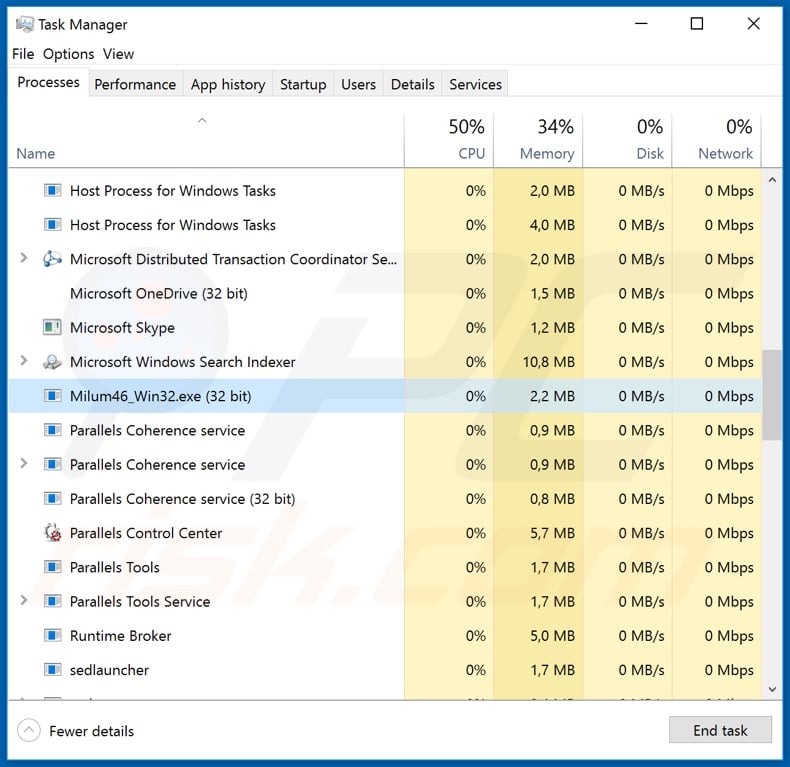Expand Microsoft Distributed Transaction Coordinator group

(x=24, y=258)
